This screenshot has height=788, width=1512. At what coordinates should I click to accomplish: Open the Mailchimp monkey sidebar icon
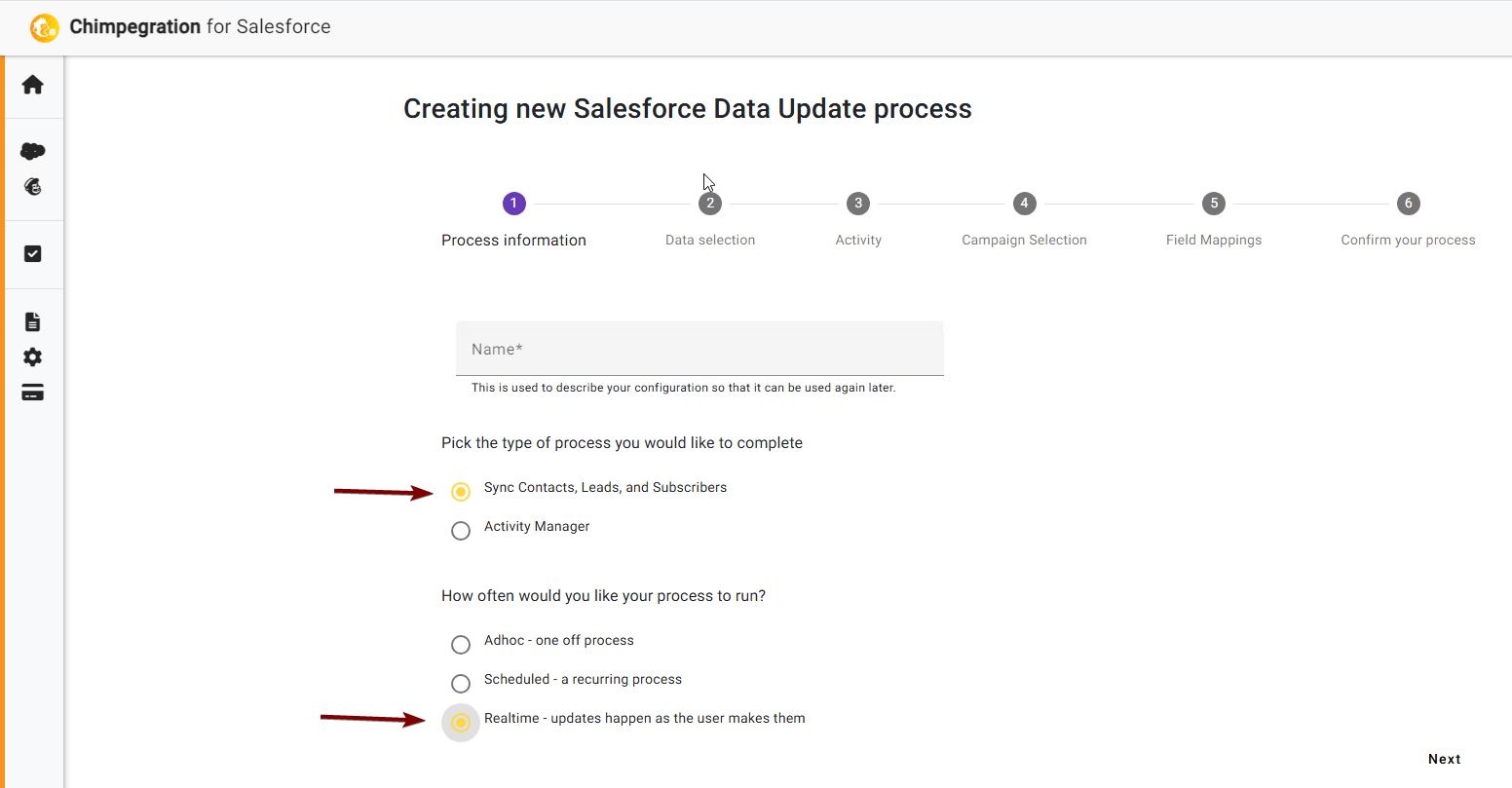[33, 187]
